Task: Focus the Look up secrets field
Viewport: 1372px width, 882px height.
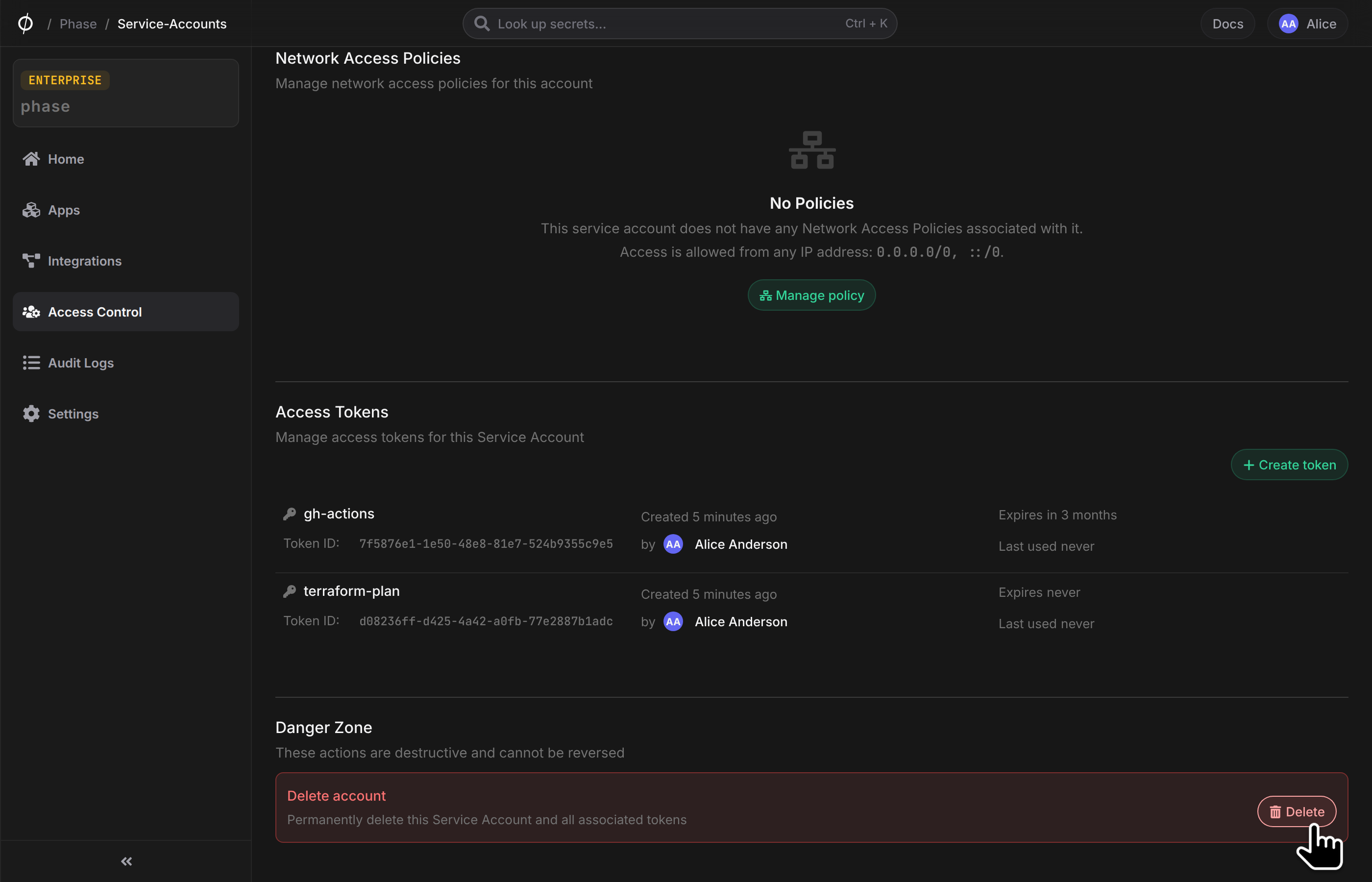Action: [680, 24]
